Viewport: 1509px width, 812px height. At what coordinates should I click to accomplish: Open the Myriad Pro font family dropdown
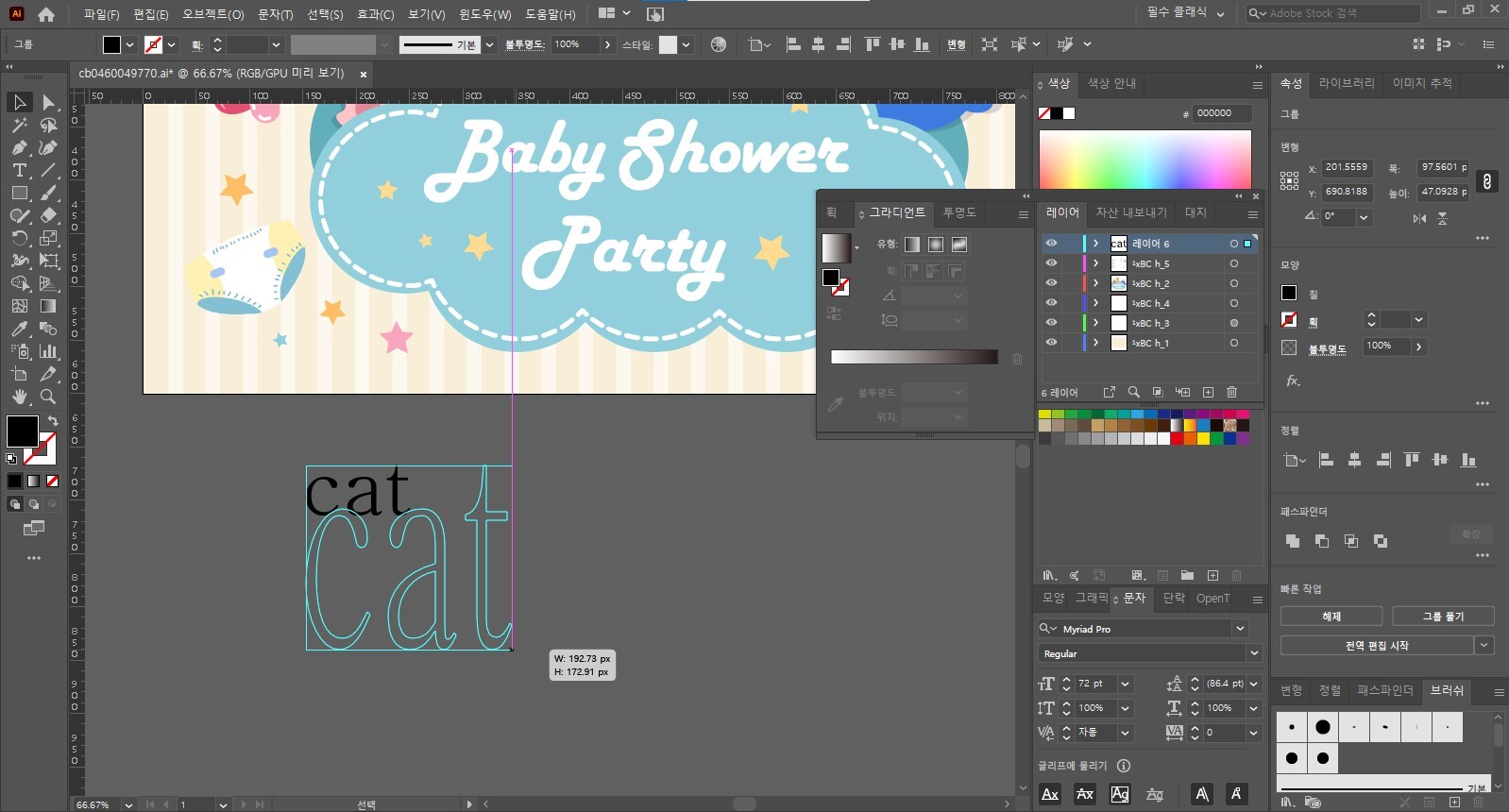click(x=1240, y=629)
